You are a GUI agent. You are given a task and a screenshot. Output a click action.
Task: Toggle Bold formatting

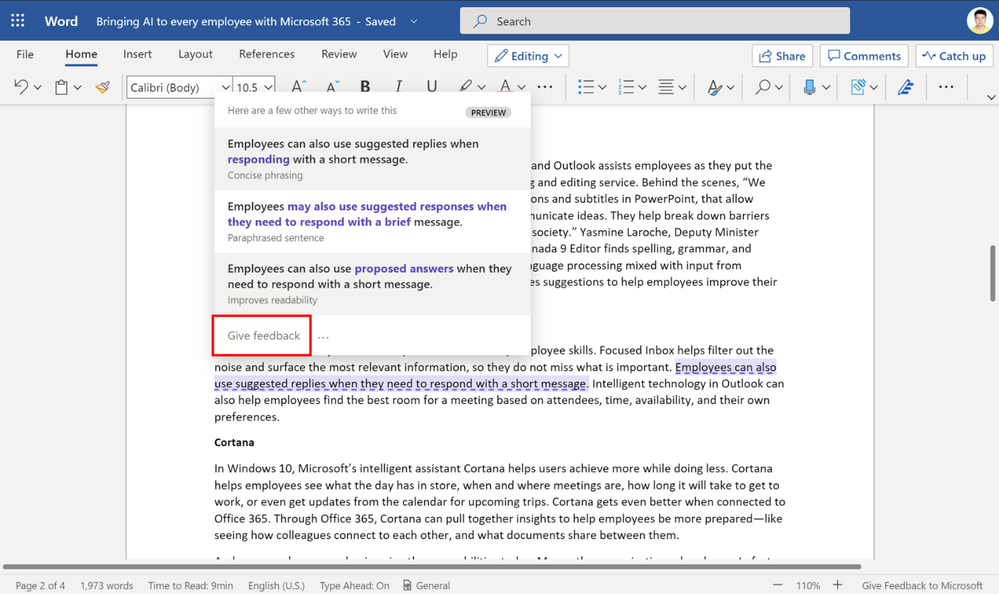(365, 87)
